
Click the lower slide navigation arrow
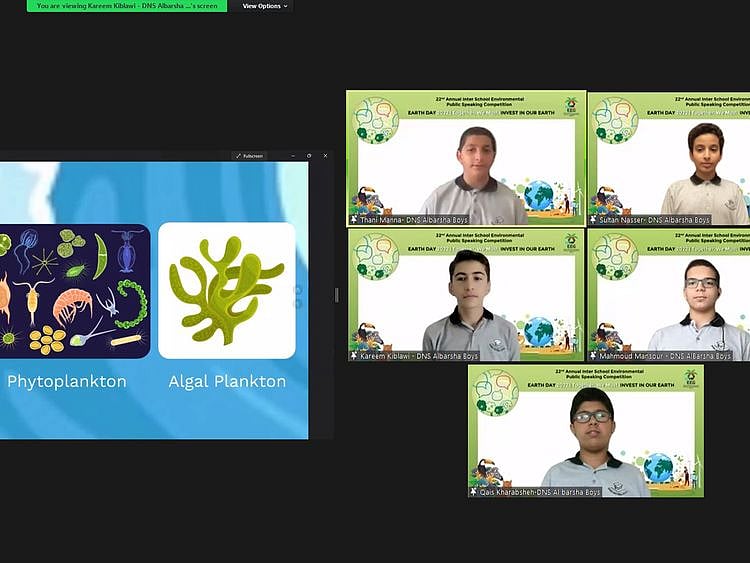click(296, 304)
